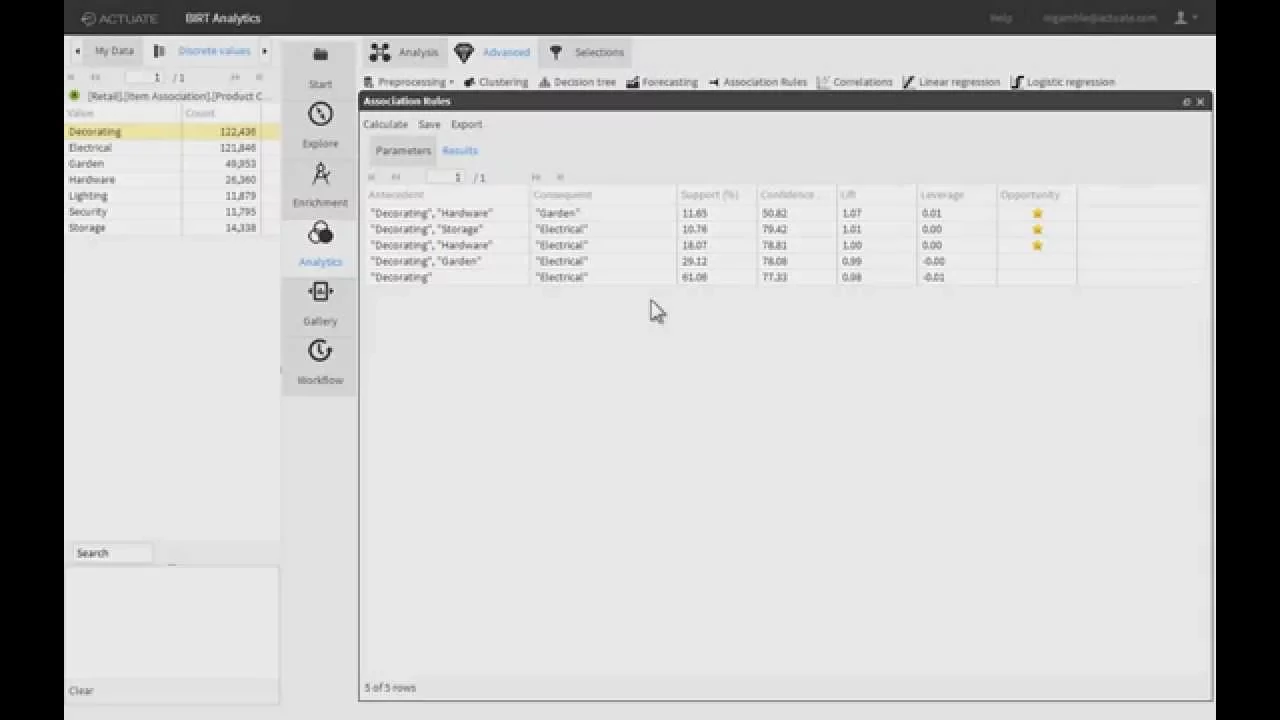Click support value 61.06 for Decorating rule
The width and height of the screenshot is (1280, 720).
[694, 277]
